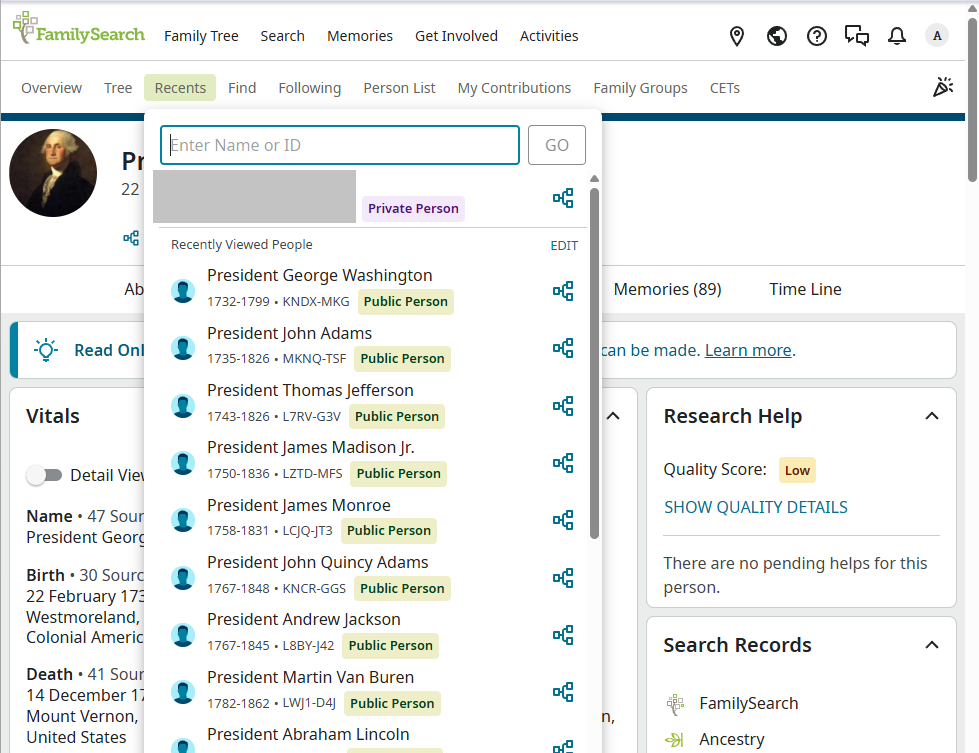This screenshot has height=753, width=979.
Task: Open the Family Tree menu
Action: [x=201, y=36]
